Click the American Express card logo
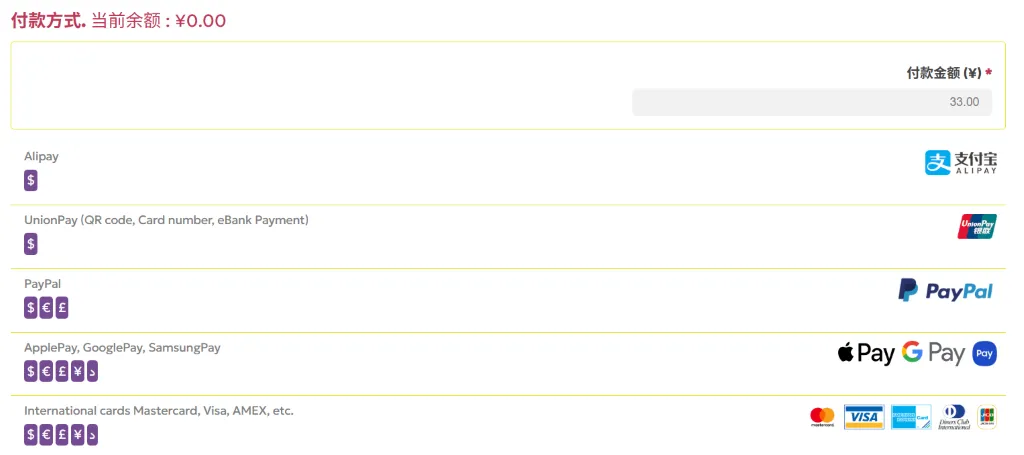The width and height of the screenshot is (1024, 455). tap(911, 417)
